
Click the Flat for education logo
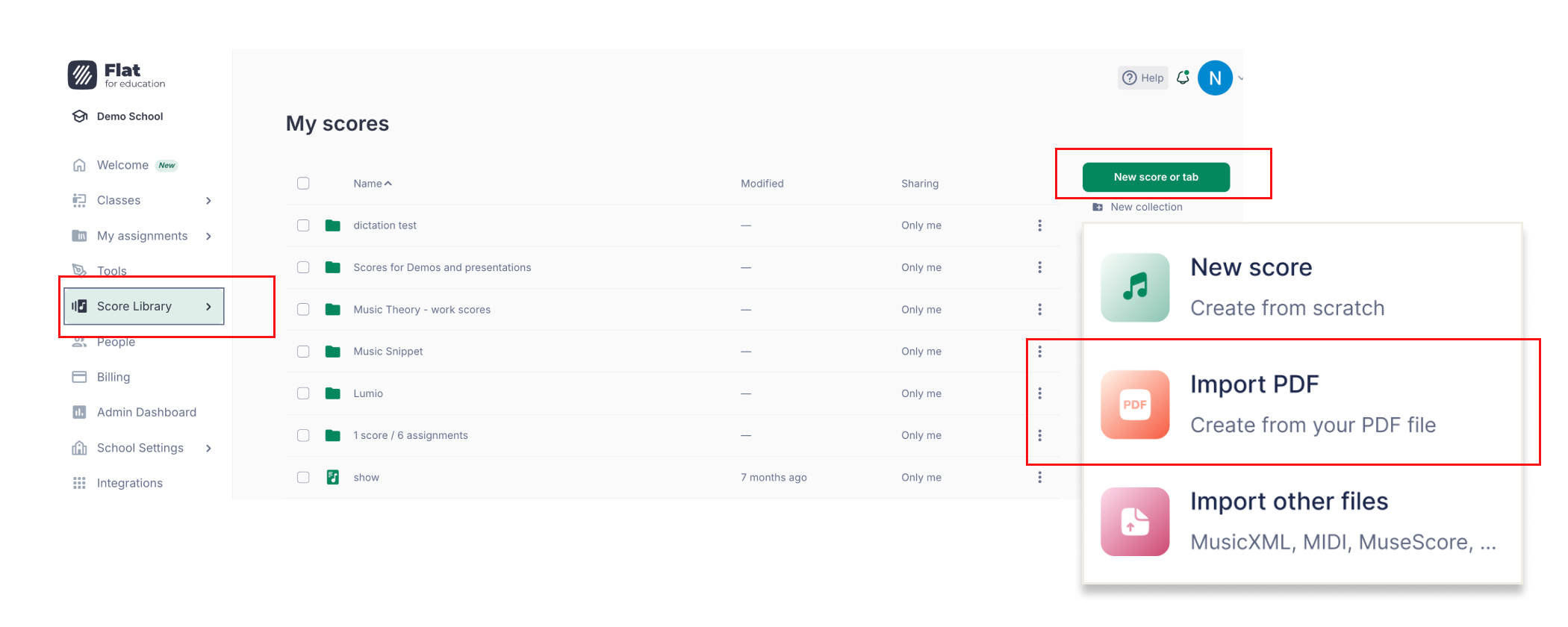[116, 75]
